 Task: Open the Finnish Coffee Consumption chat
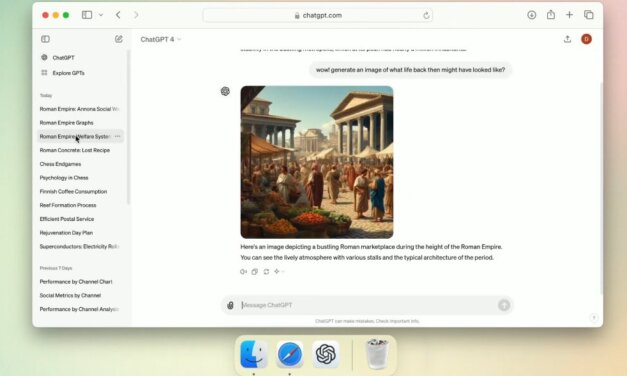click(x=73, y=192)
